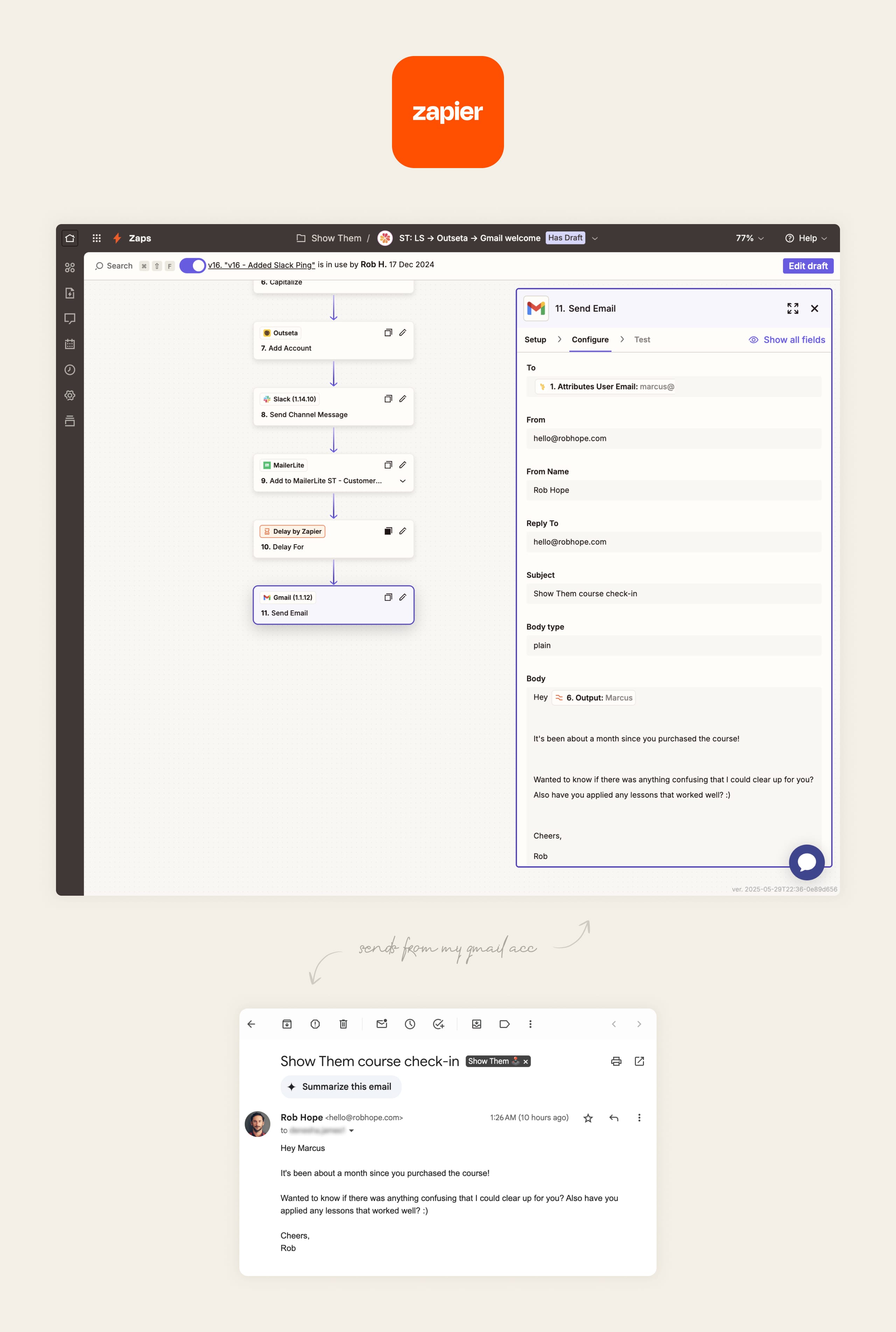896x1332 pixels.
Task: Copy the Slack Send Channel Message step
Action: click(x=388, y=399)
